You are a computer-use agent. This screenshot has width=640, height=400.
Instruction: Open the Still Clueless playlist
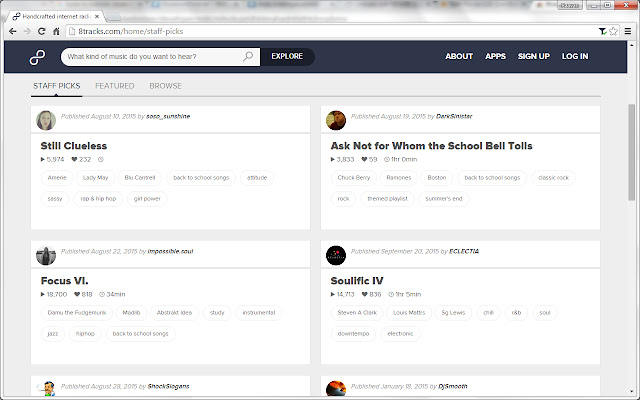(74, 146)
